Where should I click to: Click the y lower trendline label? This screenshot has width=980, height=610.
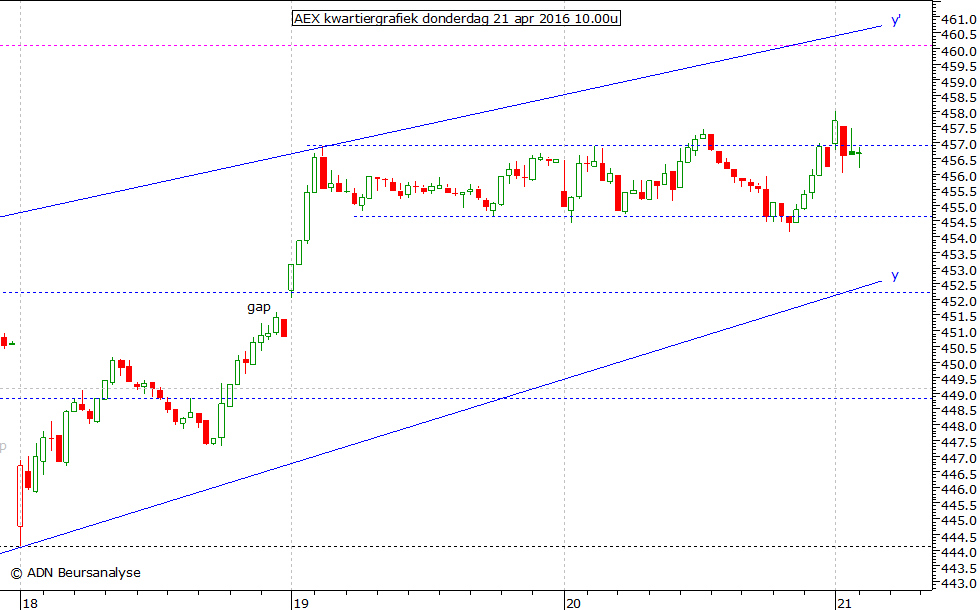pyautogui.click(x=895, y=276)
